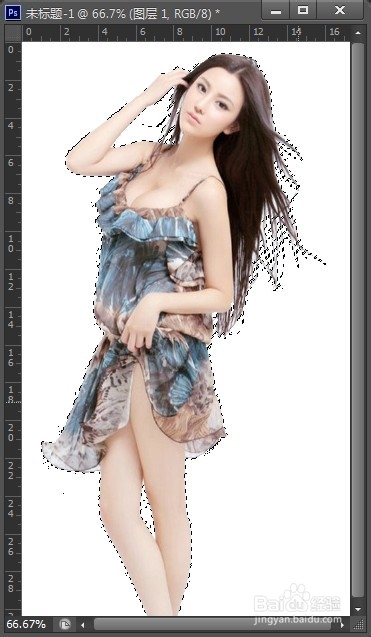Viewport: 371px width, 637px height.
Task: Click the horizontal scrollbar right arrow
Action: tap(343, 624)
